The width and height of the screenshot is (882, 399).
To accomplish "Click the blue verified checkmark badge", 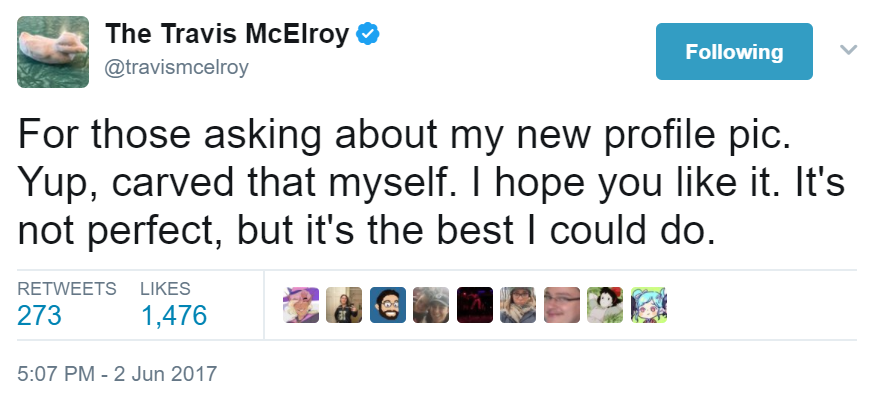I will point(368,34).
